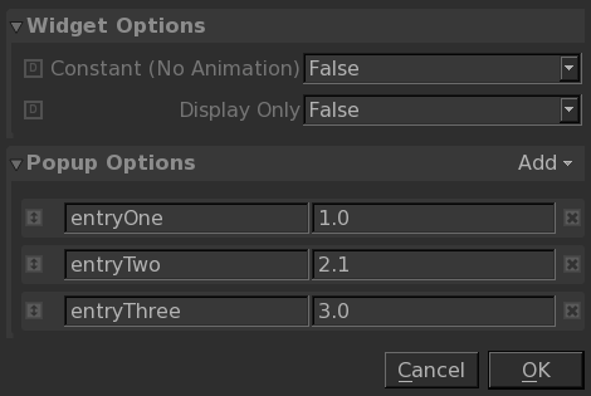591x396 pixels.
Task: Click the value field showing 3.0
Action: pos(433,311)
